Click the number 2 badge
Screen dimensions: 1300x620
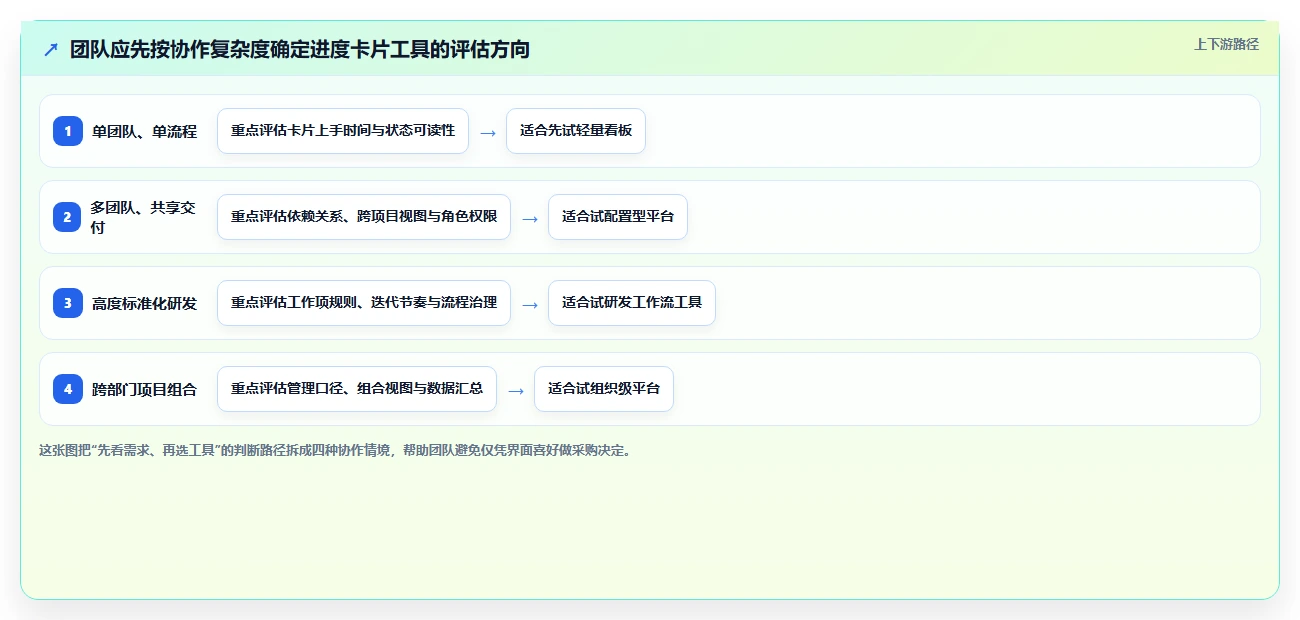68,217
